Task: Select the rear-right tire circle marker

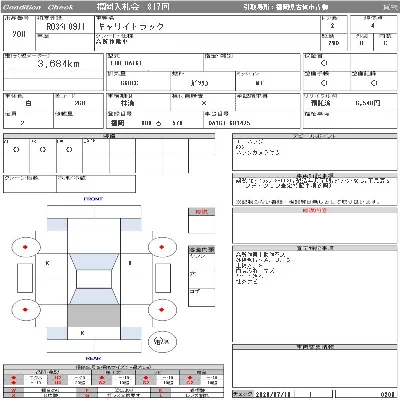Action: [162, 310]
